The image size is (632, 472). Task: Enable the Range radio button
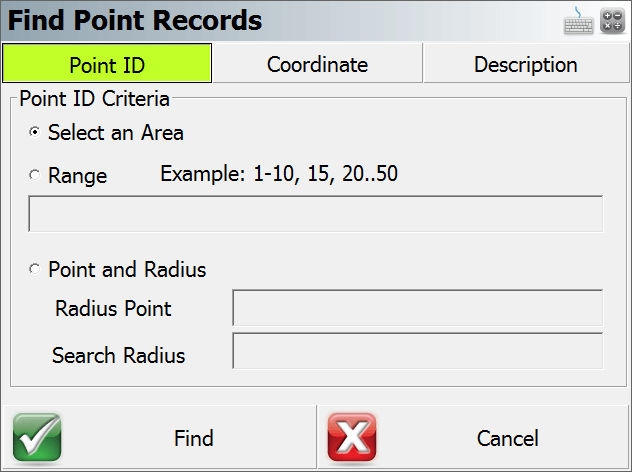tap(35, 175)
